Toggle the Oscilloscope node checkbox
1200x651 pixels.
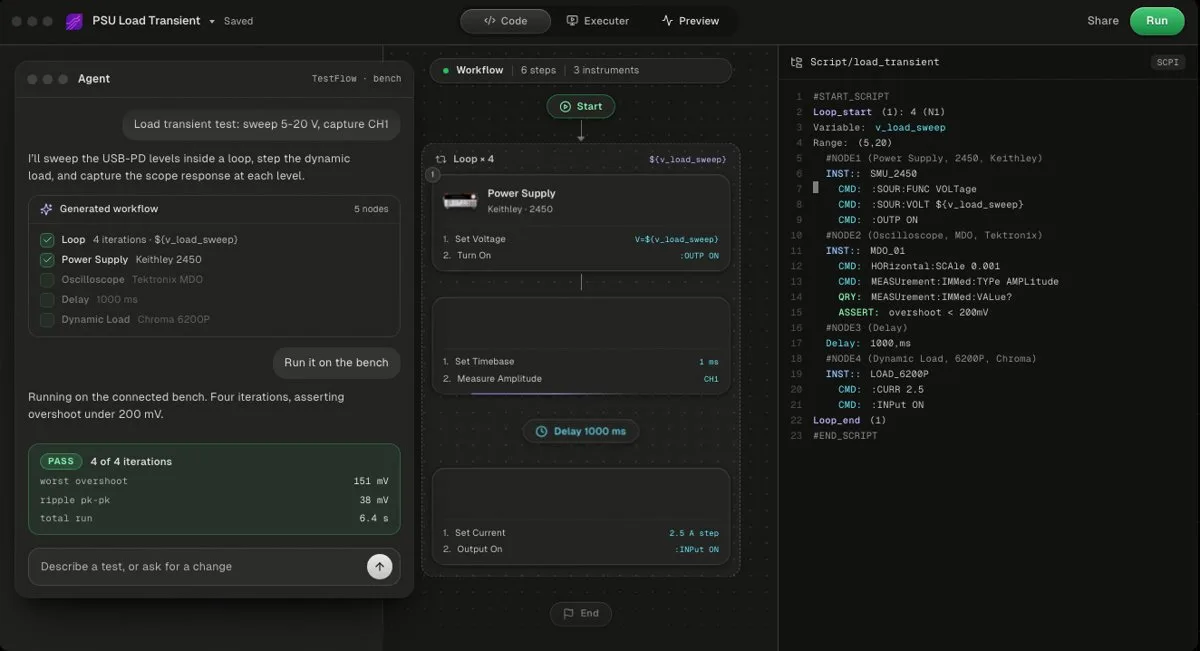coord(47,280)
